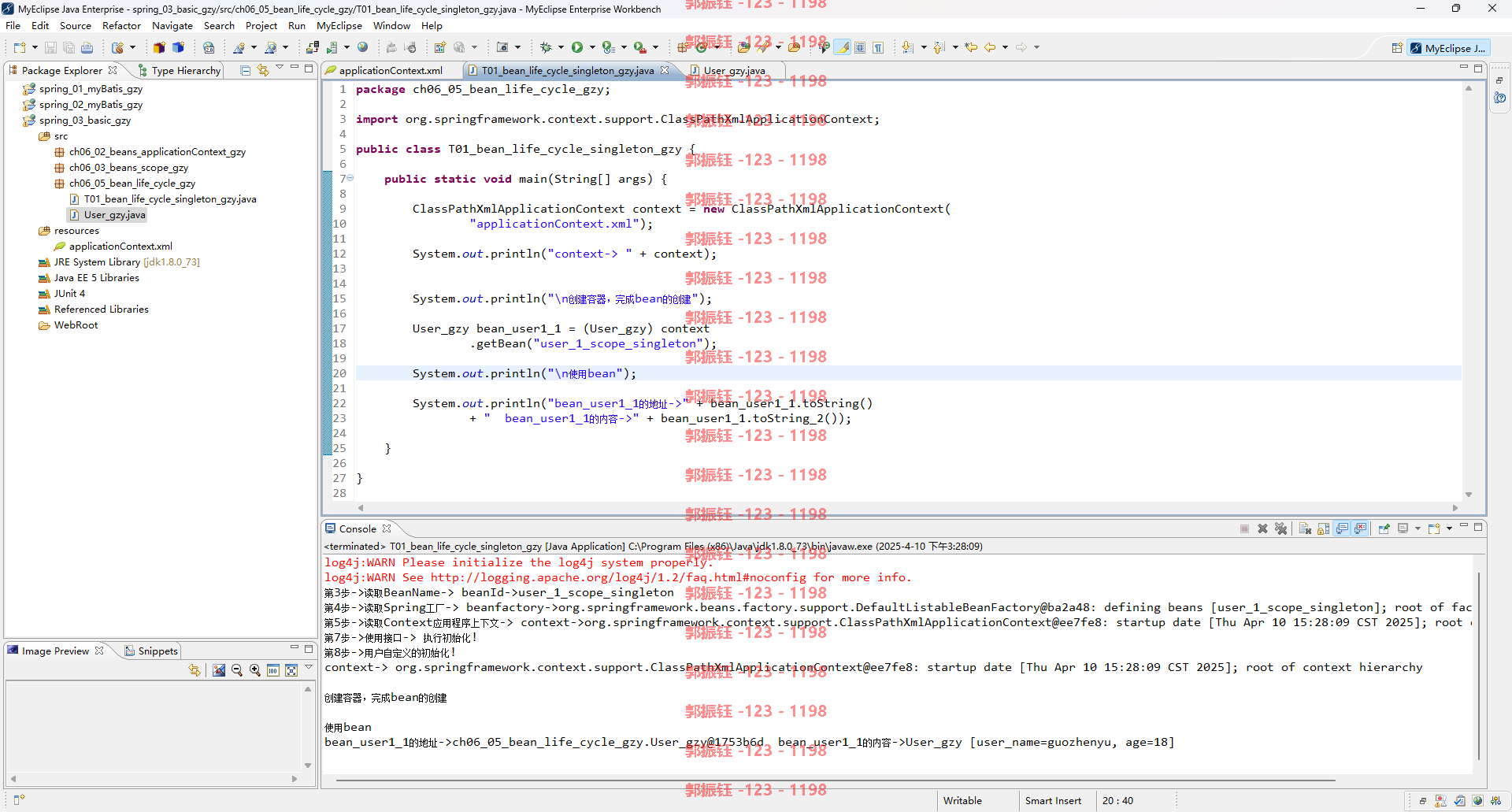Switch to the applicationContext.xml editor tab

click(x=391, y=70)
